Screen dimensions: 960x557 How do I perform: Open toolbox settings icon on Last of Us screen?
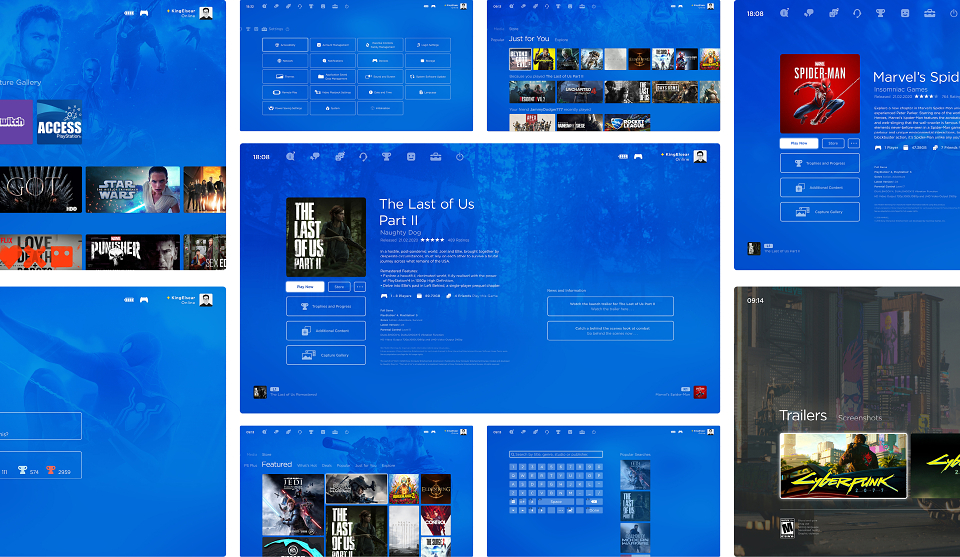pos(435,157)
